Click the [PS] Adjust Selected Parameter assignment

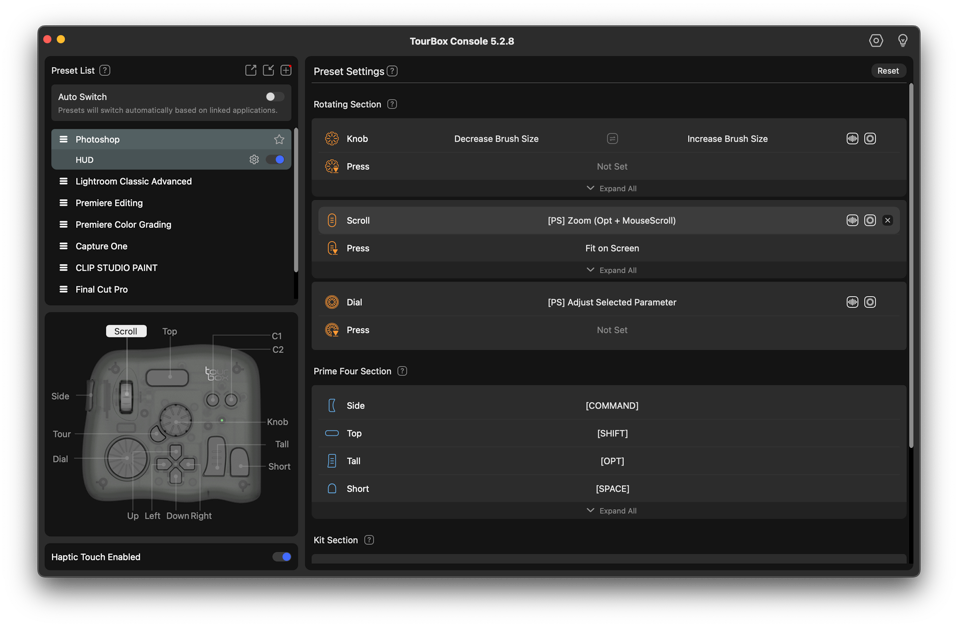612,302
